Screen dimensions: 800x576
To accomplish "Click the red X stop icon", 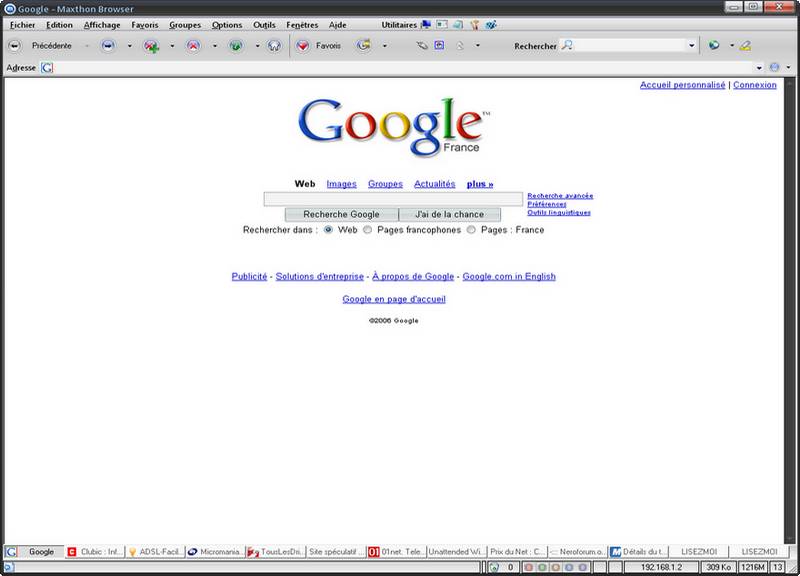I will 193,46.
